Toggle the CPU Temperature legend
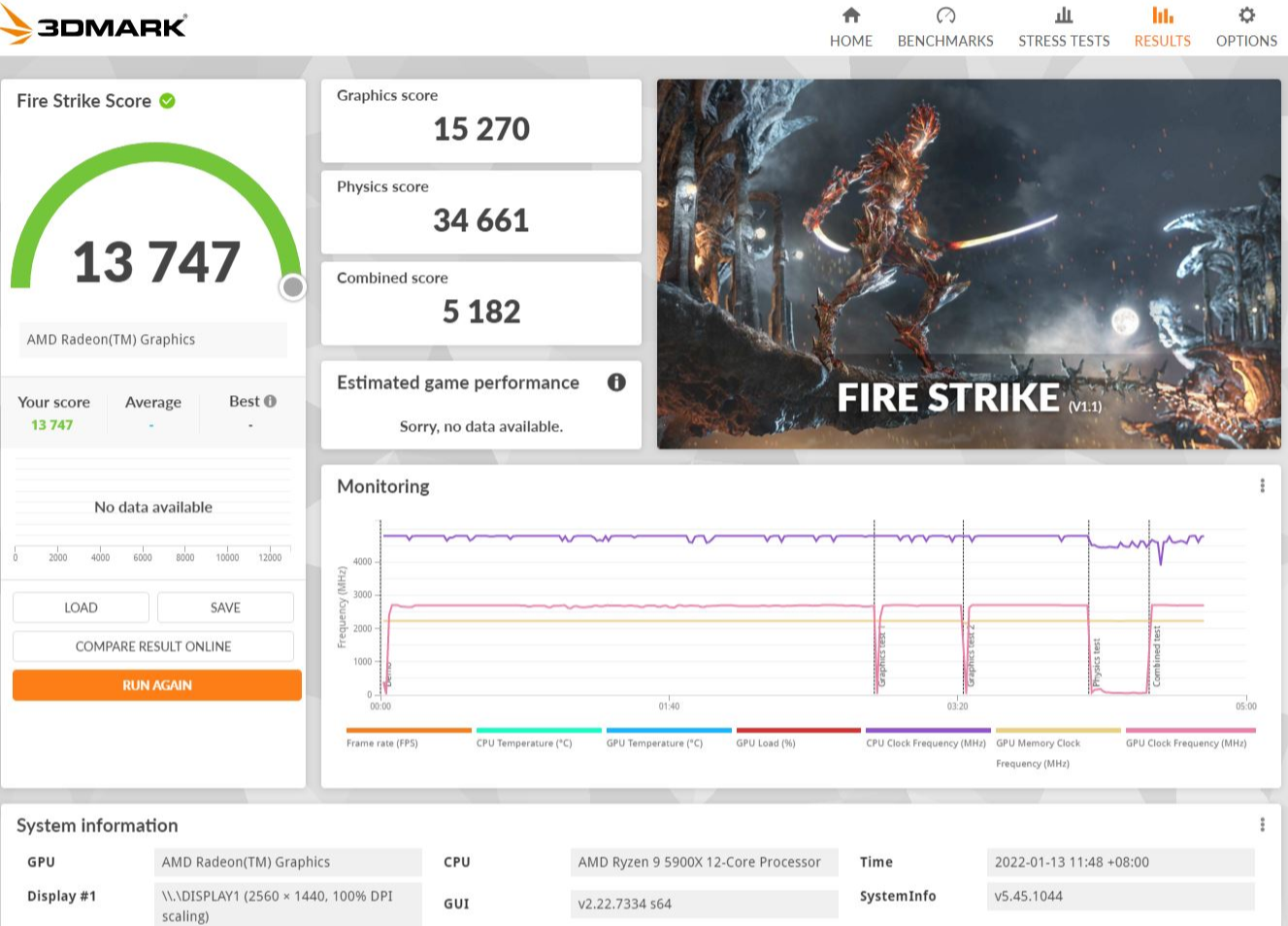The height and width of the screenshot is (926, 1288). click(x=539, y=738)
